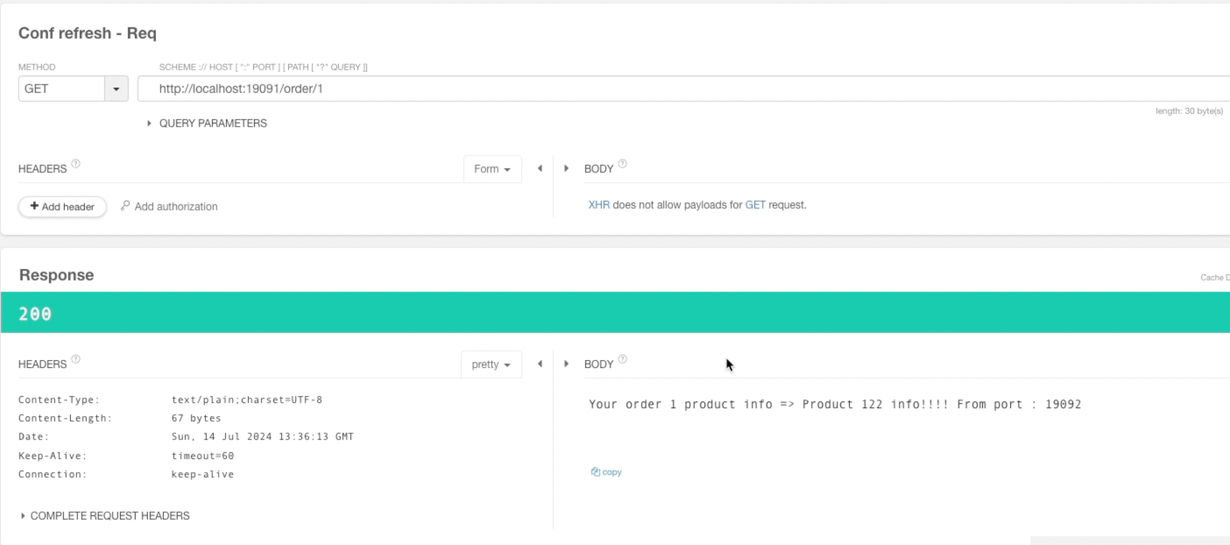Click help icon next to response HEADERS

point(76,360)
